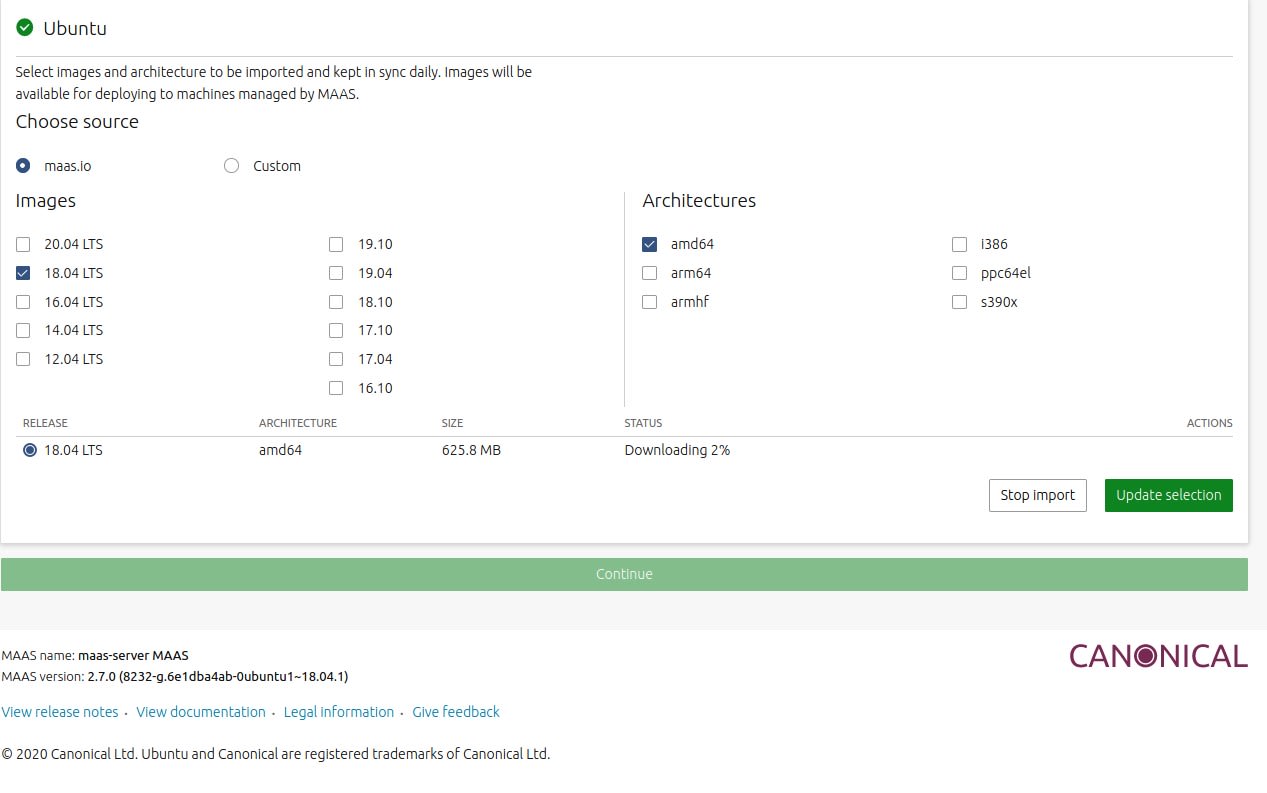This screenshot has height=793, width=1267.
Task: Uncheck the 18.04 LTS image checkbox
Action: tap(23, 273)
